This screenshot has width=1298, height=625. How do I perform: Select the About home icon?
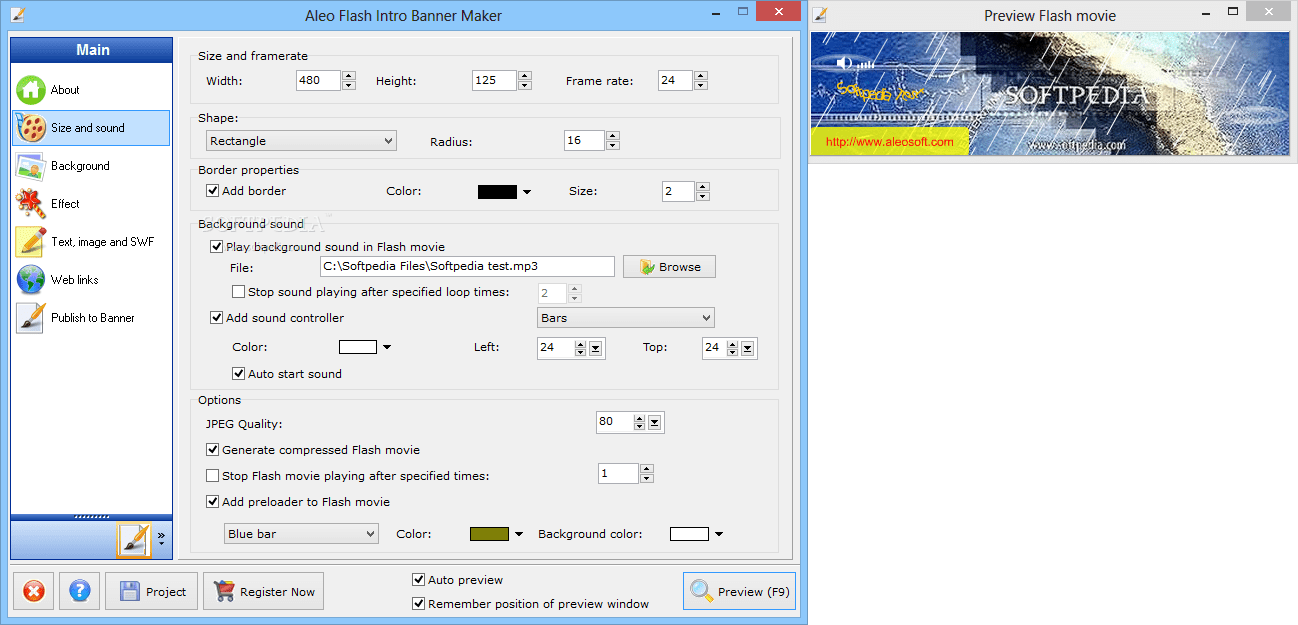30,89
